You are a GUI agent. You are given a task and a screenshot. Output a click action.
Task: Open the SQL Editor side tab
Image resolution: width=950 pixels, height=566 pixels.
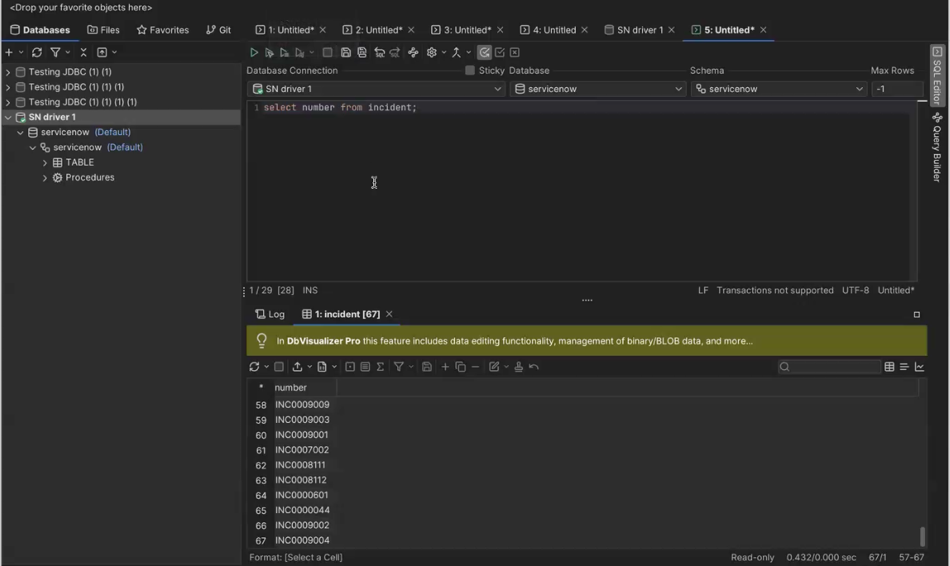pos(937,76)
